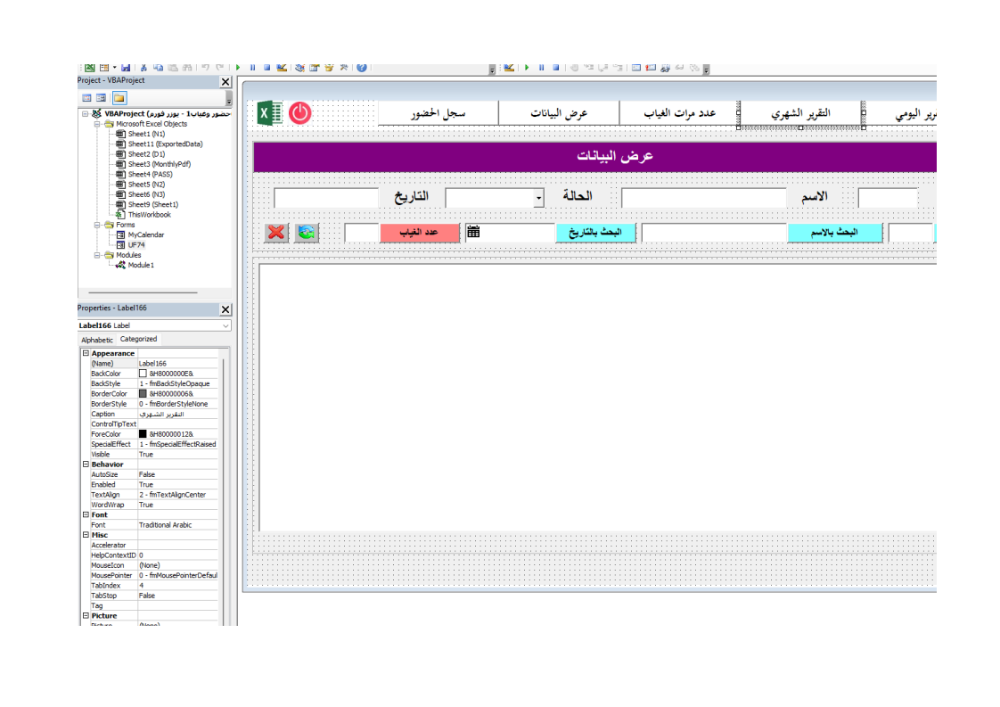Open the Label166 object selector dropdown
This screenshot has width=1000, height=707.
click(x=226, y=326)
